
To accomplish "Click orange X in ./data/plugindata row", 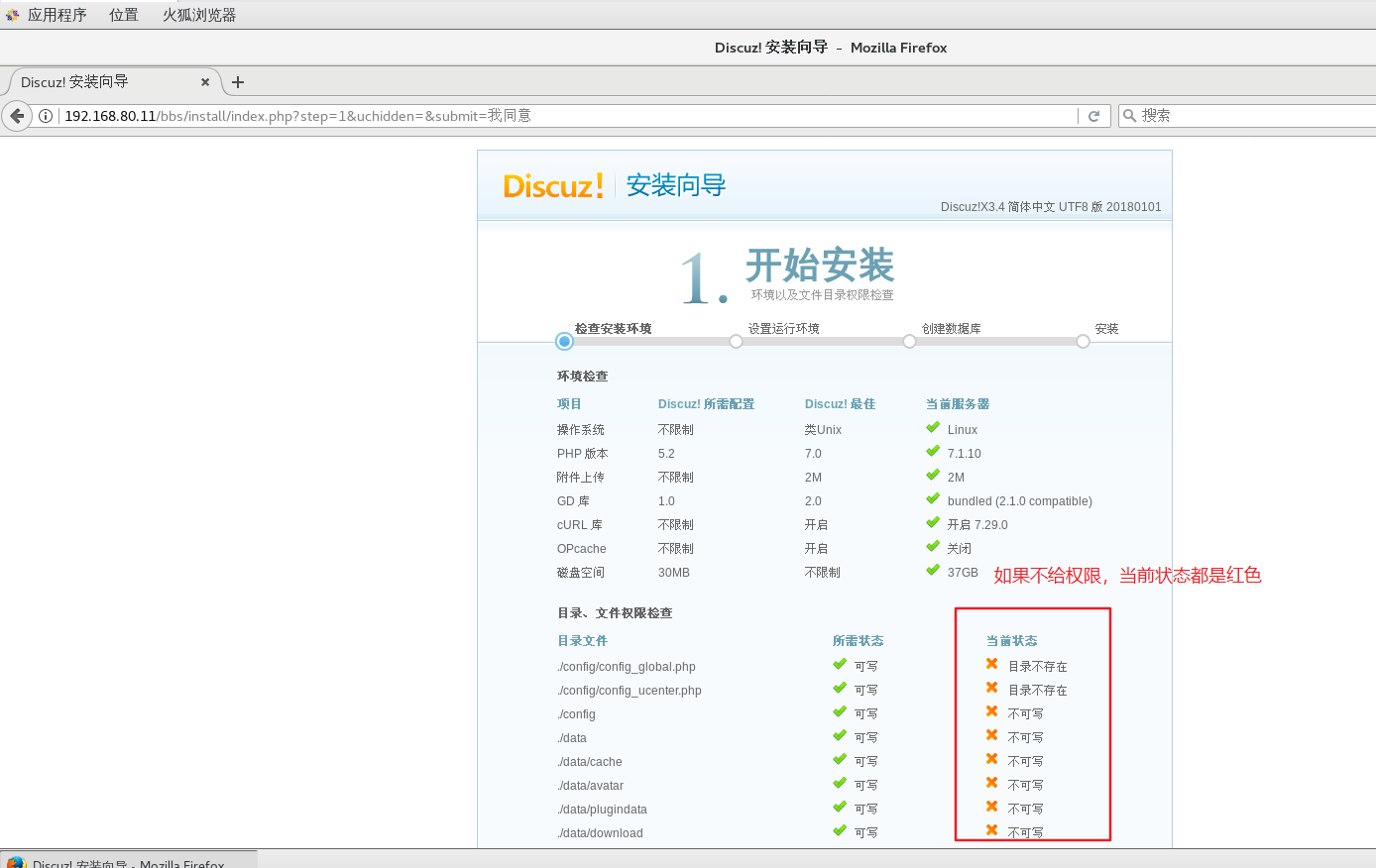I will (991, 807).
